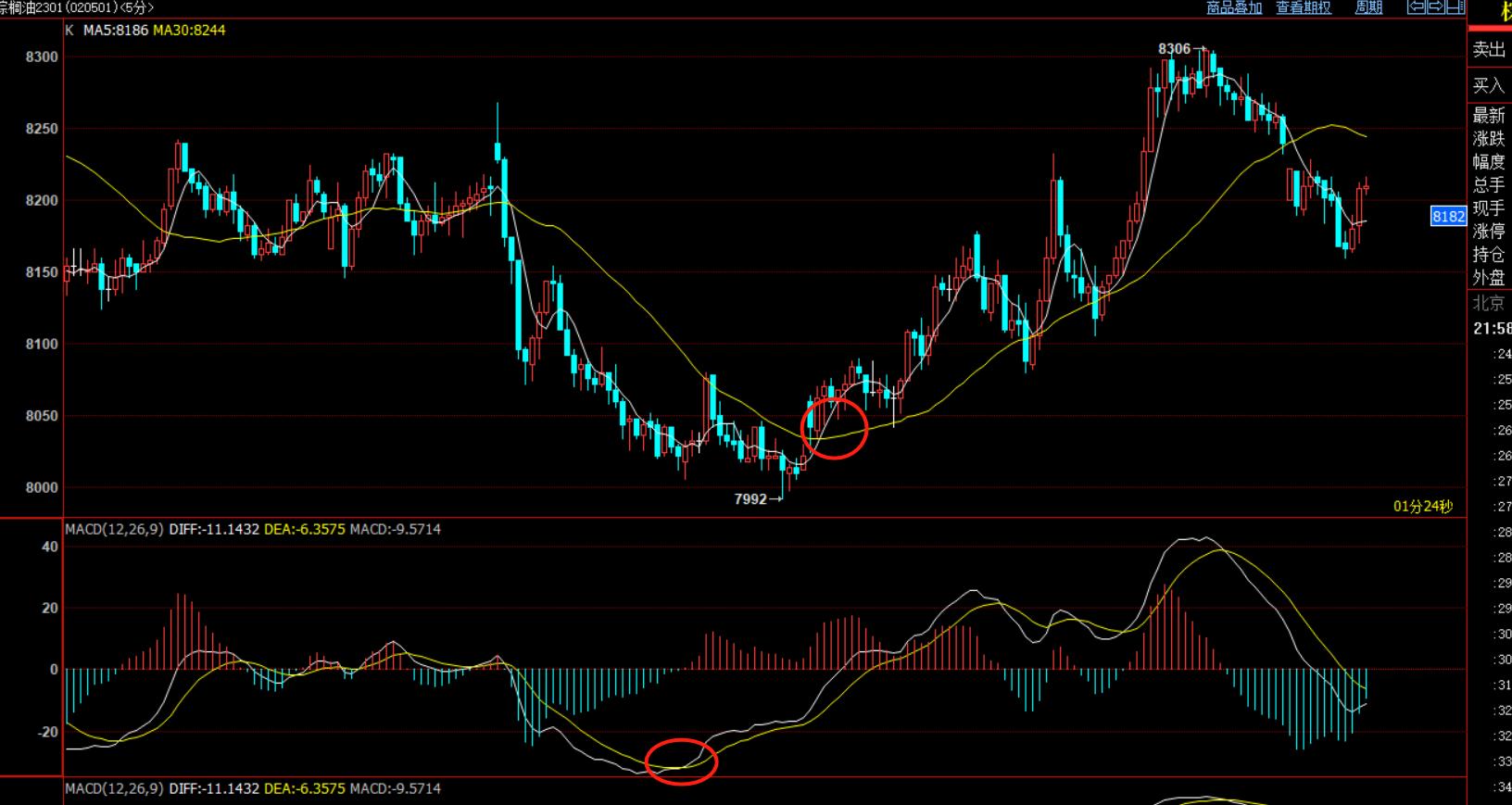The image size is (1512, 805).
Task: Click the 最新 label in the quote panel
Action: tap(1490, 116)
